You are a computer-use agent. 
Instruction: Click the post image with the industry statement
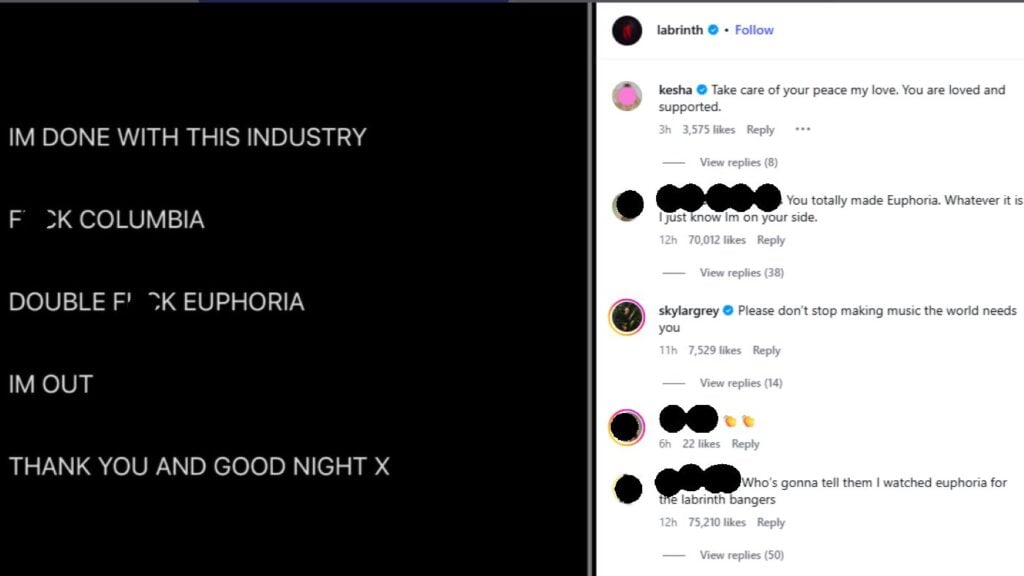pos(294,300)
